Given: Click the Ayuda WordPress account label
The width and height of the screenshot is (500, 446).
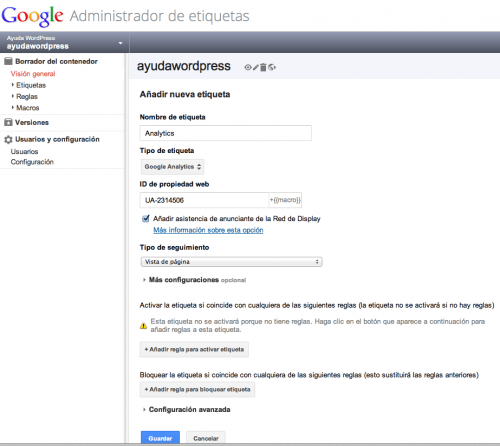Looking at the screenshot, I should pyautogui.click(x=31, y=38).
